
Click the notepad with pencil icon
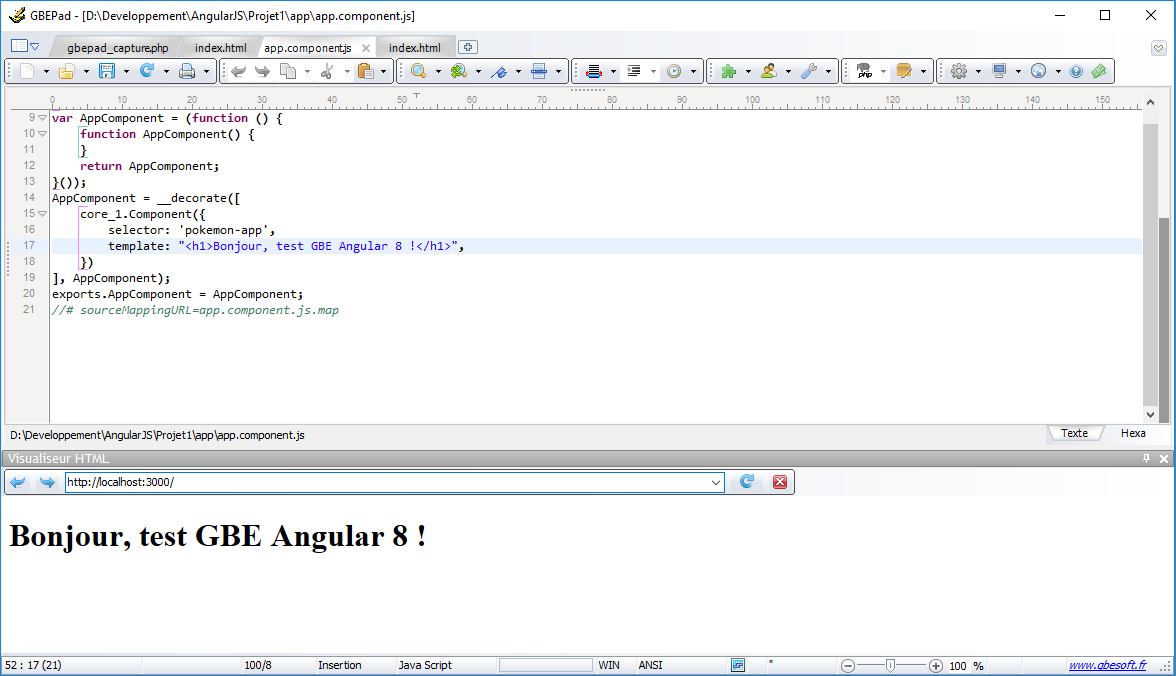[x=904, y=71]
